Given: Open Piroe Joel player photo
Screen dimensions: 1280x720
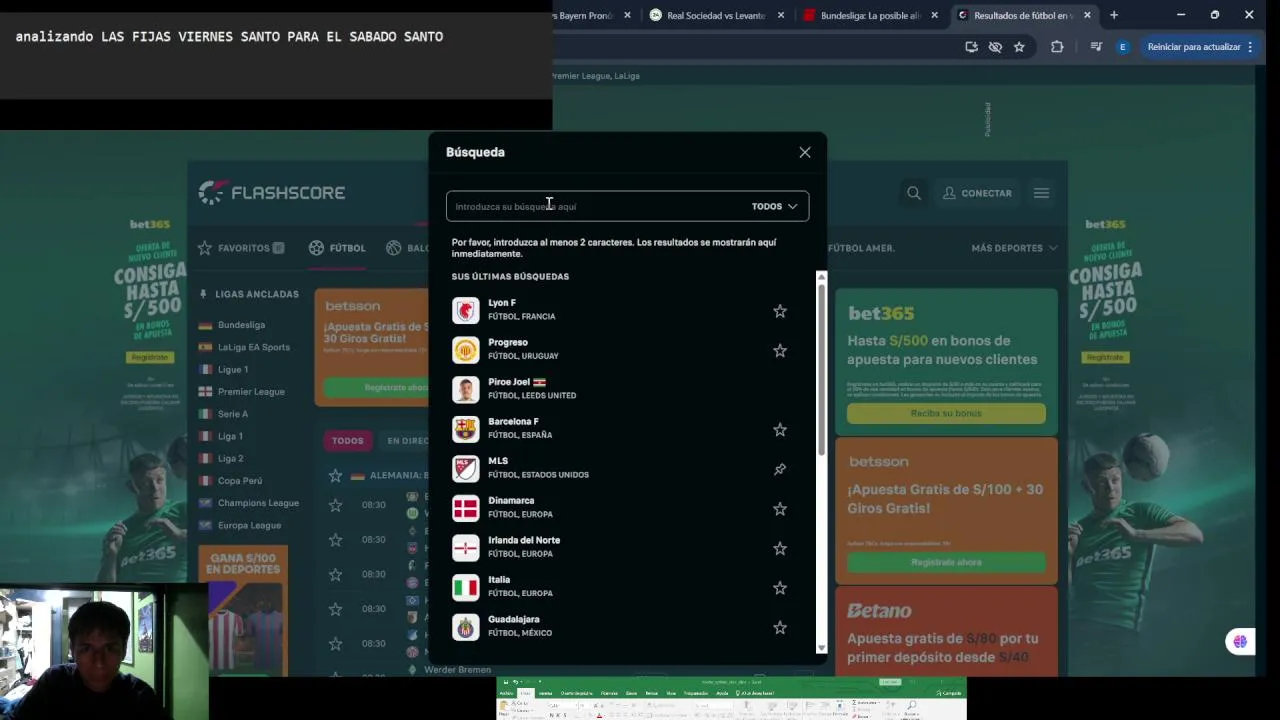Looking at the screenshot, I should coord(466,389).
